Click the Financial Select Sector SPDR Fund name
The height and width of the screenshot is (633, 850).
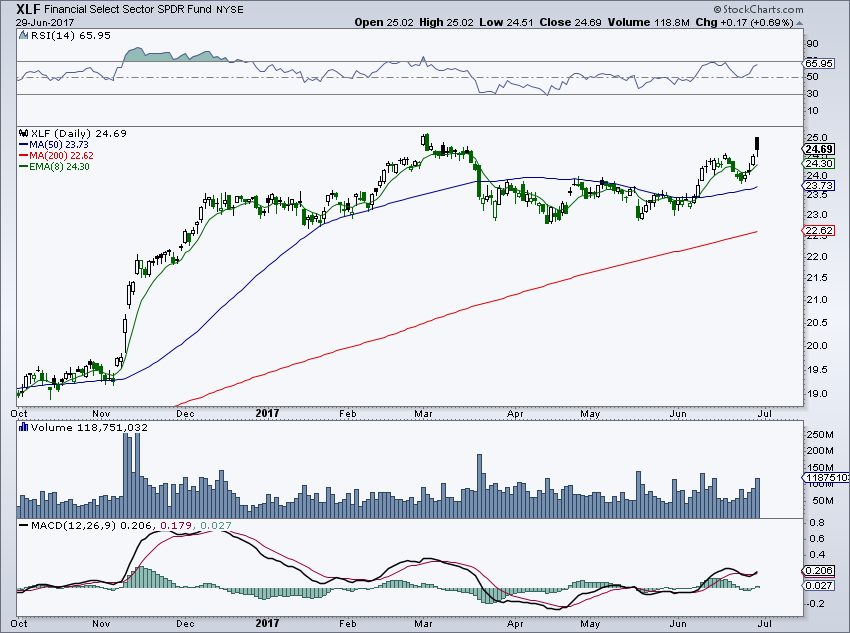(x=128, y=10)
